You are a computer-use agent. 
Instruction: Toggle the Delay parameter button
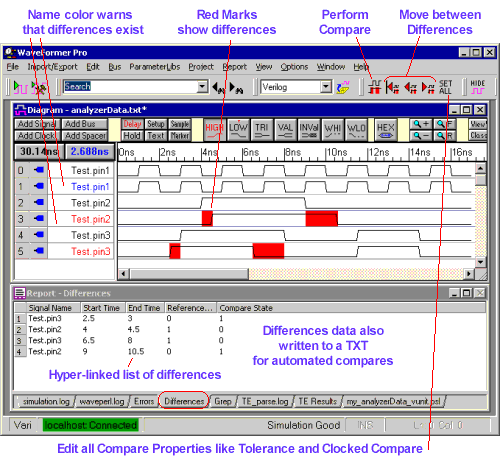point(132,124)
